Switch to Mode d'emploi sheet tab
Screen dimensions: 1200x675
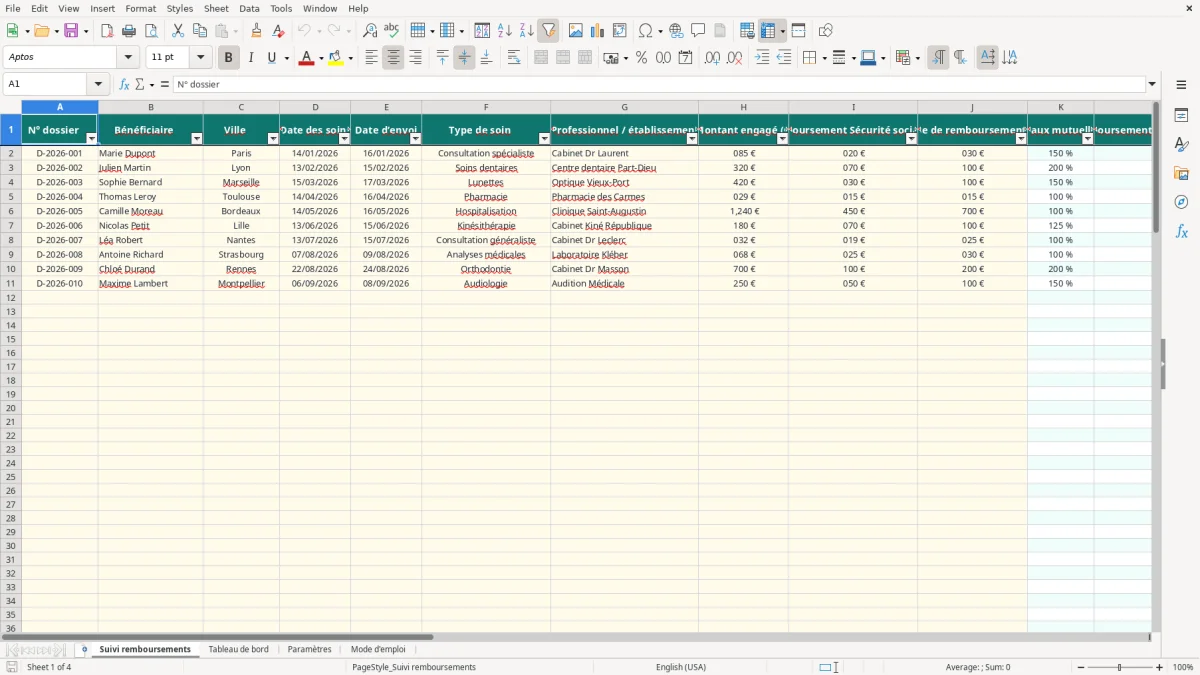tap(378, 649)
